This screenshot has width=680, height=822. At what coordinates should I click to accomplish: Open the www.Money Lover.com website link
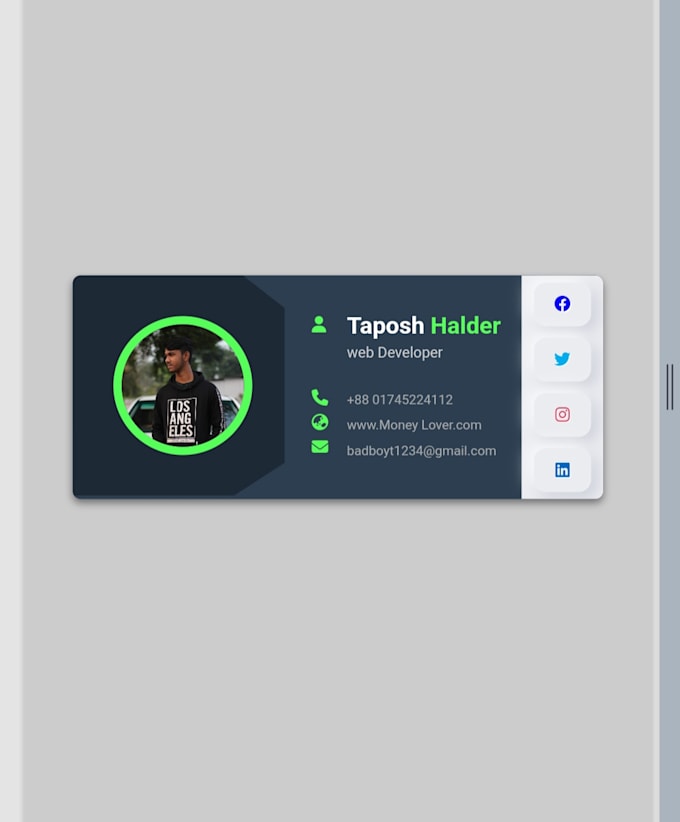pos(414,425)
